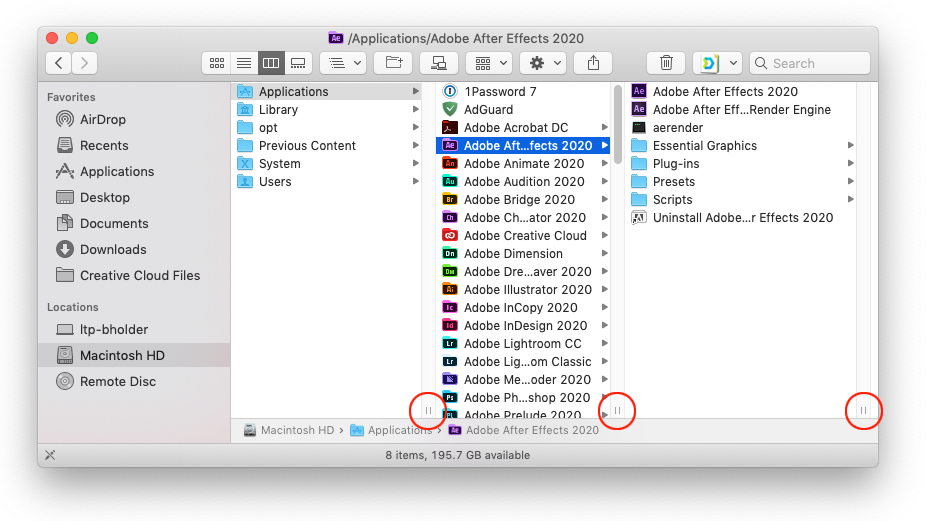The width and height of the screenshot is (931, 521).
Task: Select the Library folder
Action: pos(326,110)
